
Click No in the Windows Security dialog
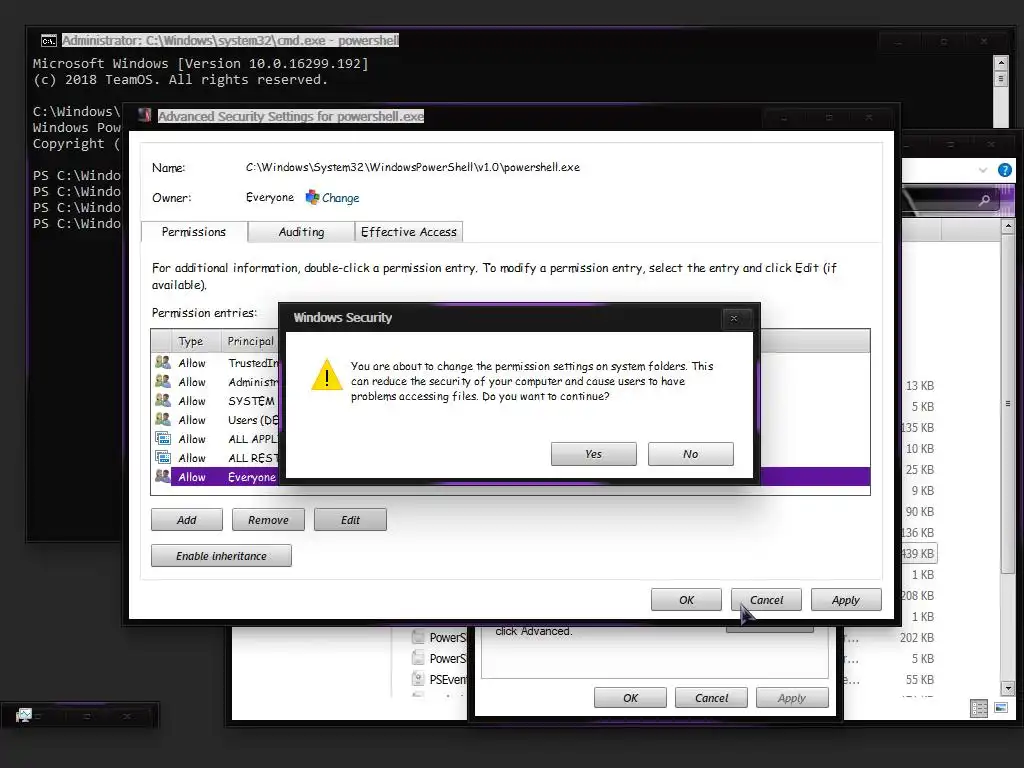(x=690, y=454)
